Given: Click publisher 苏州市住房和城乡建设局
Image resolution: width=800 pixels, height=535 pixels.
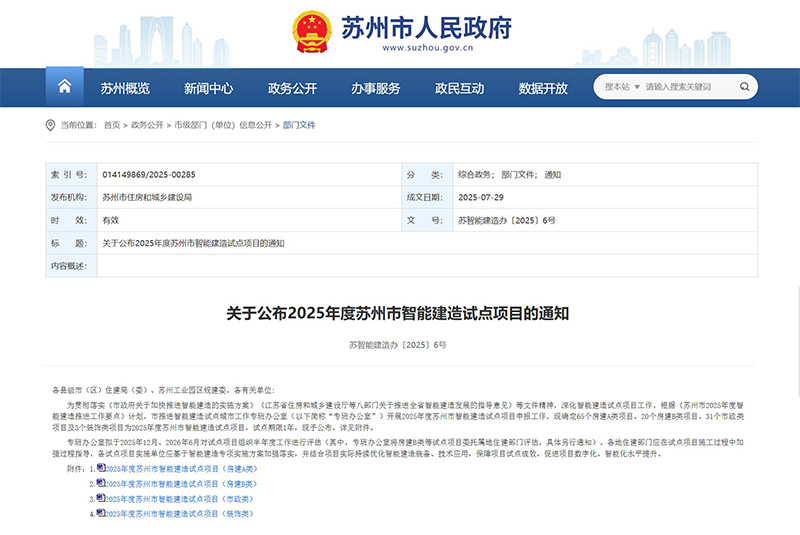Looking at the screenshot, I should tap(147, 197).
